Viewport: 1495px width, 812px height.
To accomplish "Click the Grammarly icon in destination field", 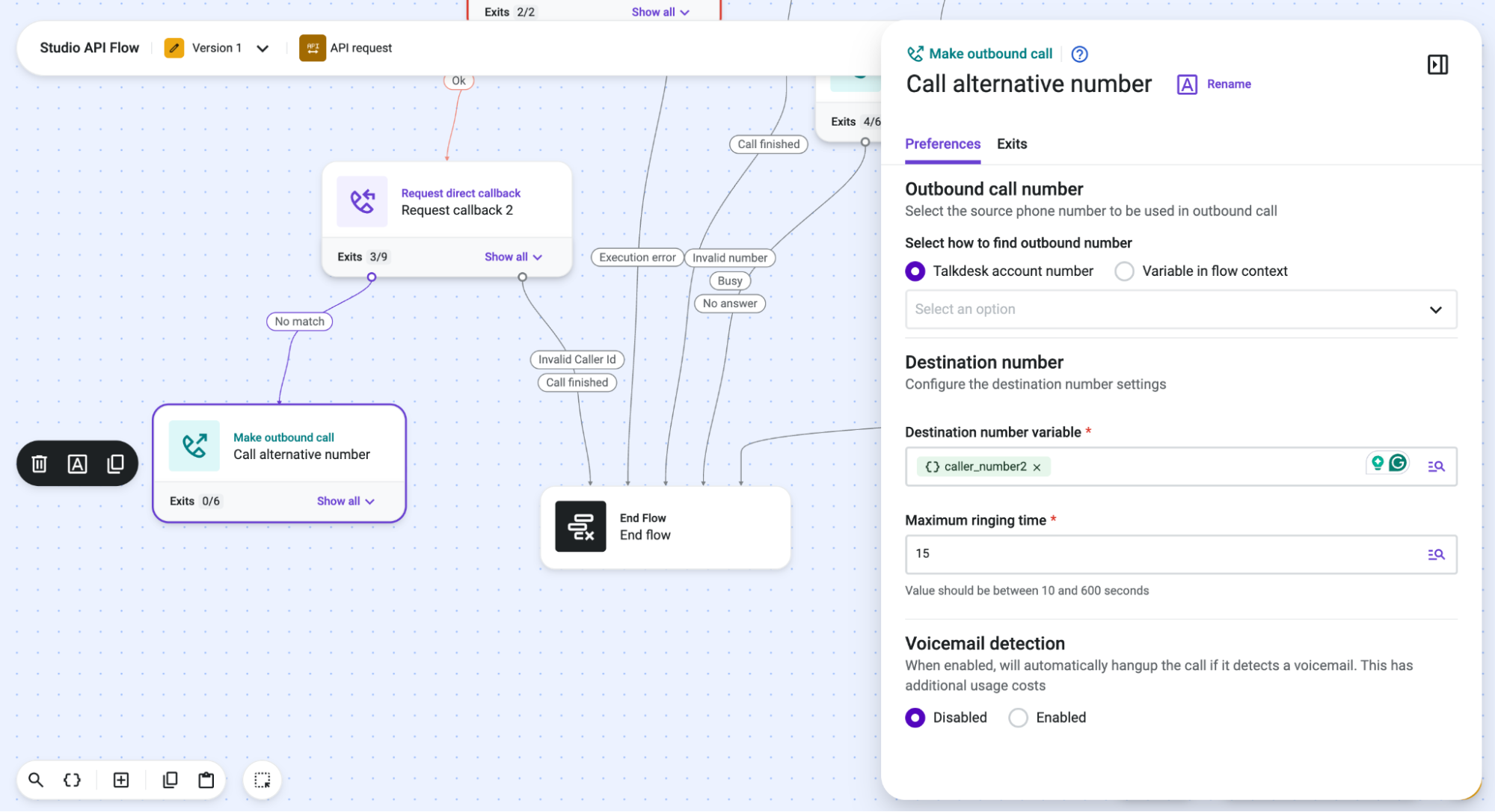I will (1398, 463).
